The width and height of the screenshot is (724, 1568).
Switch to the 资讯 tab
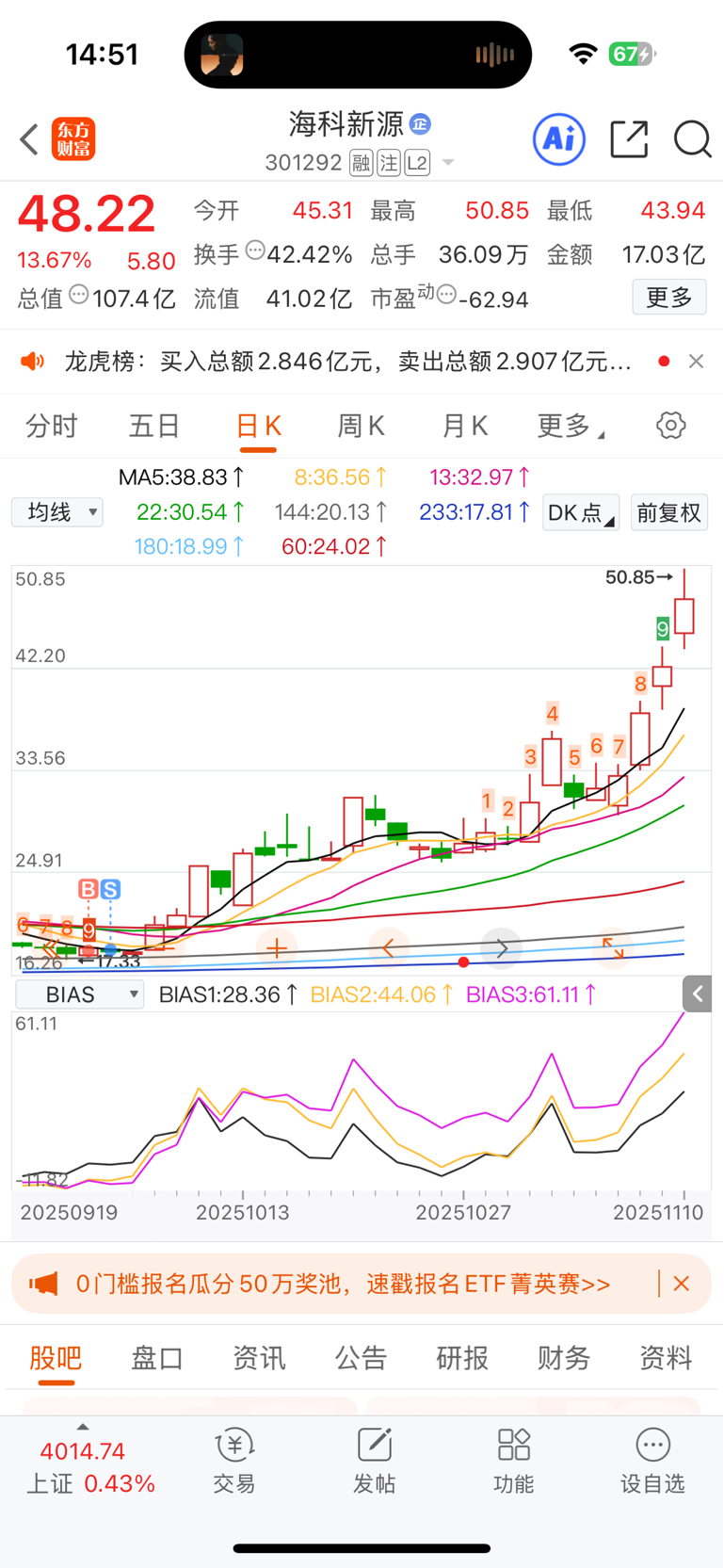point(259,1358)
